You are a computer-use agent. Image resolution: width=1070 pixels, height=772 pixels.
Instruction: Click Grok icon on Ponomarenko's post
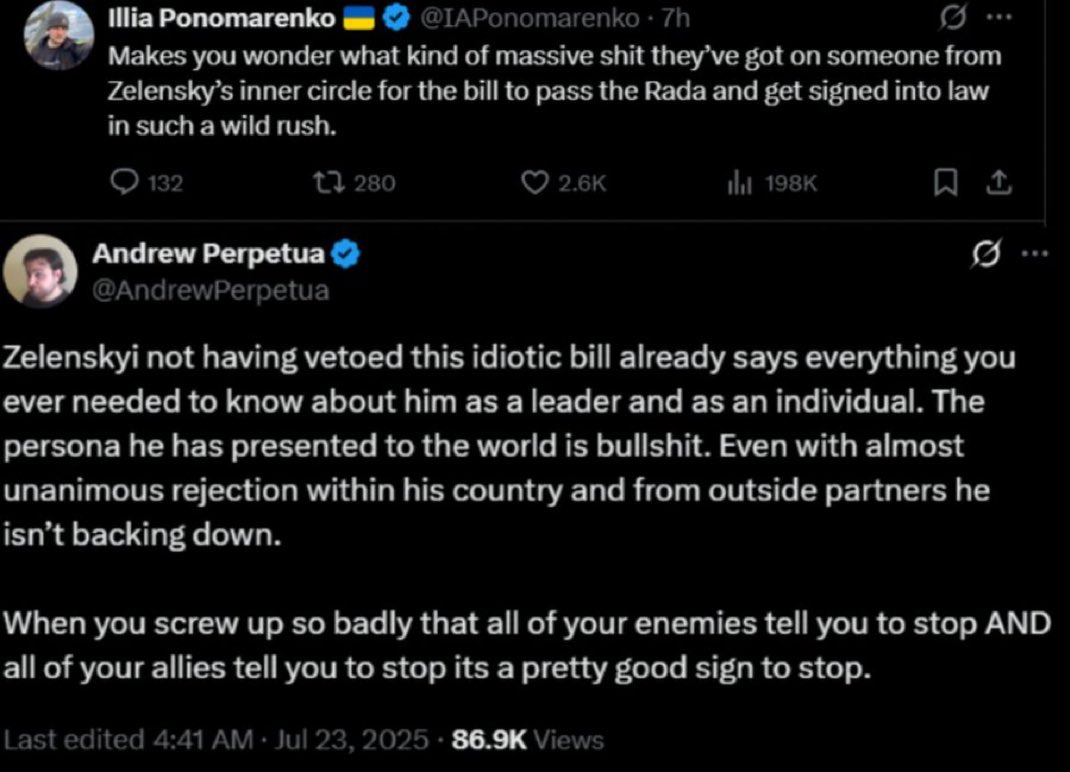click(x=952, y=18)
